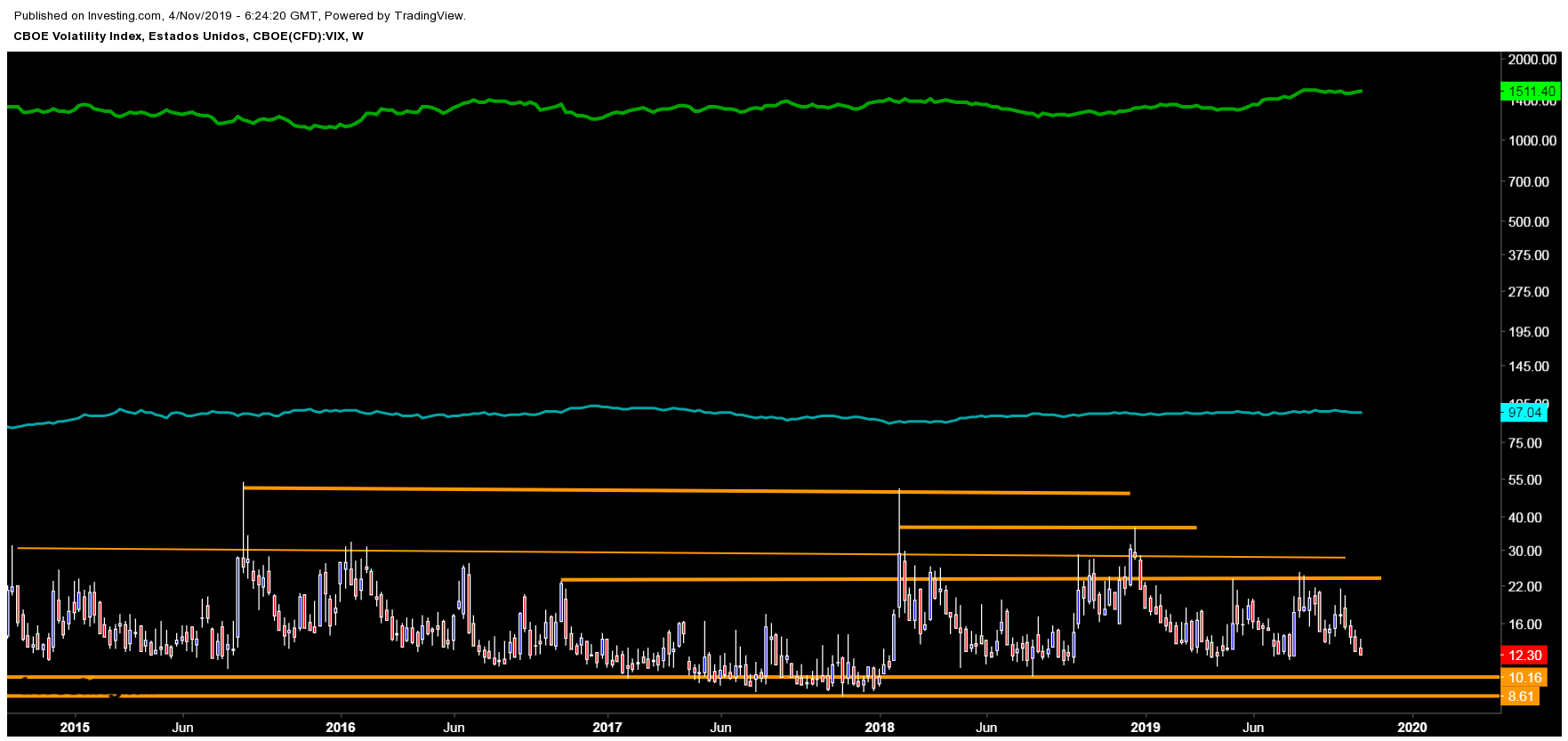Select the 700.00 price axis label

(1529, 181)
